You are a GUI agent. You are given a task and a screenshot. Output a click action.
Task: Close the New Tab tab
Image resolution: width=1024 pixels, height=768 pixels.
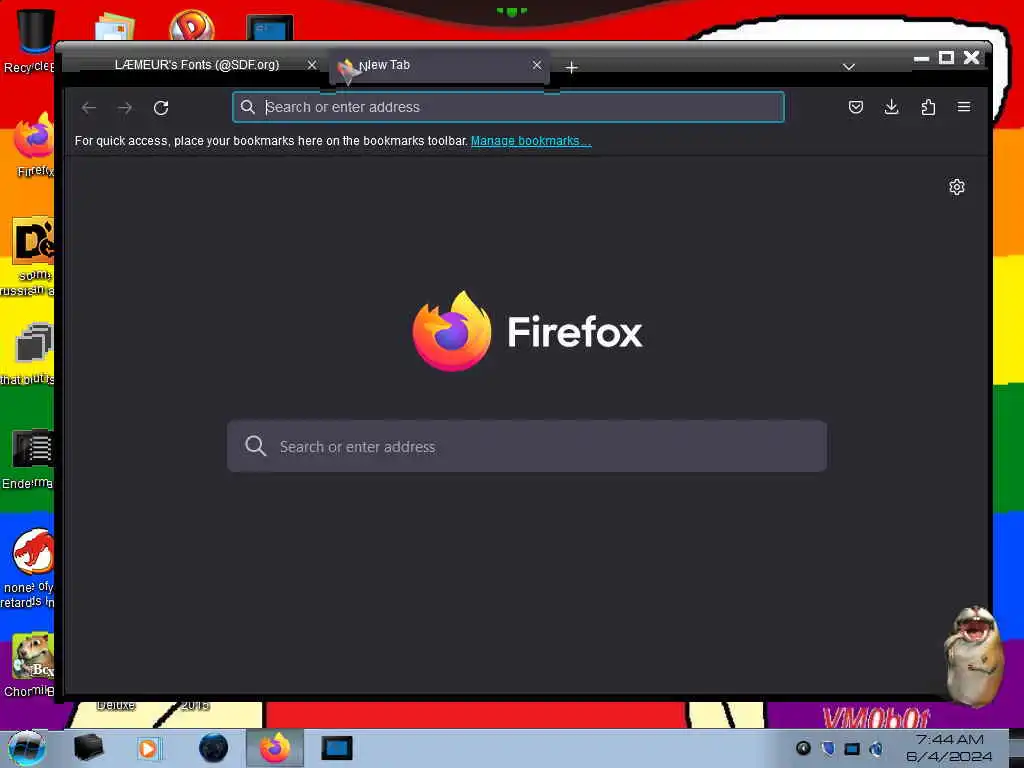click(537, 65)
